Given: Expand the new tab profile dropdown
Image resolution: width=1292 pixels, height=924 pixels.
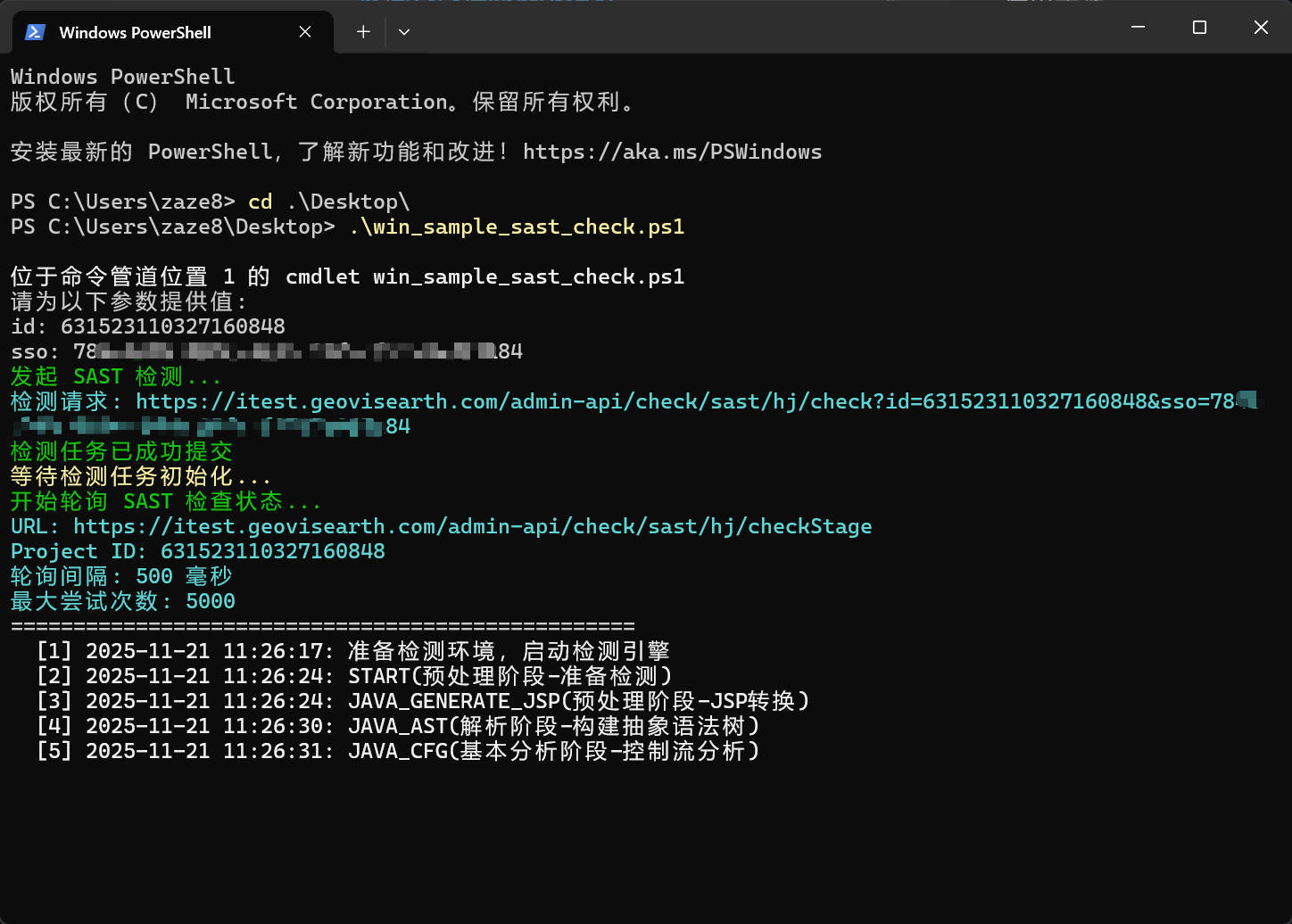Looking at the screenshot, I should pyautogui.click(x=404, y=32).
